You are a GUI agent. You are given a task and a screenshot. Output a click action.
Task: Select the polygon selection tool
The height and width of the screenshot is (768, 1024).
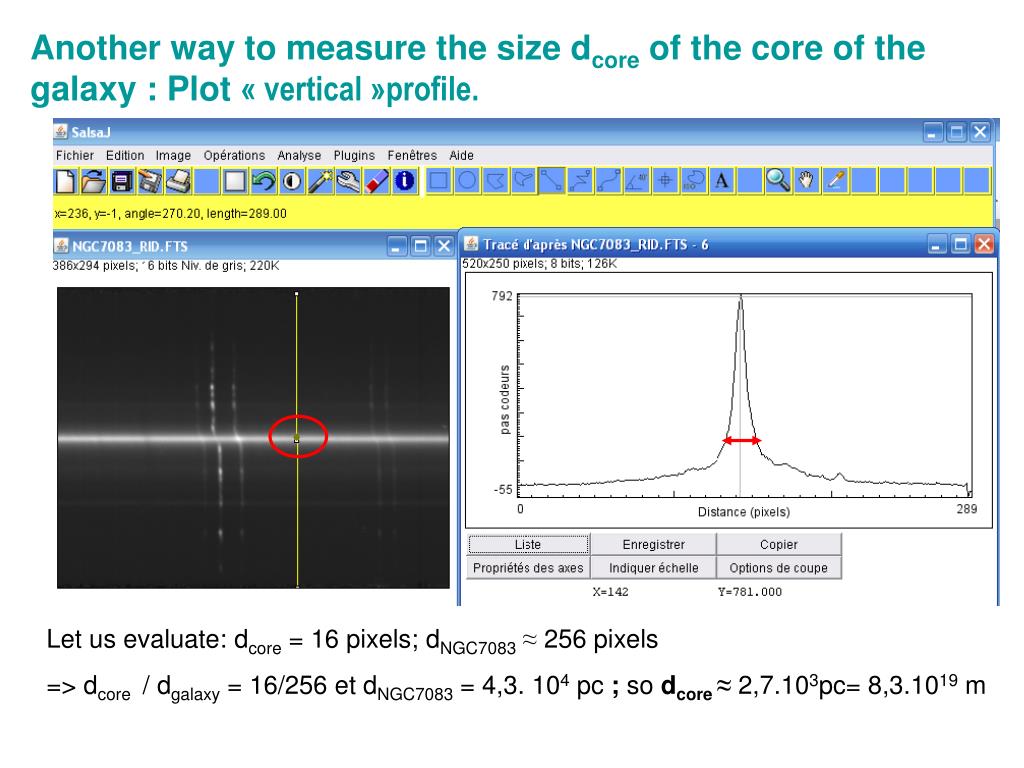[x=495, y=180]
